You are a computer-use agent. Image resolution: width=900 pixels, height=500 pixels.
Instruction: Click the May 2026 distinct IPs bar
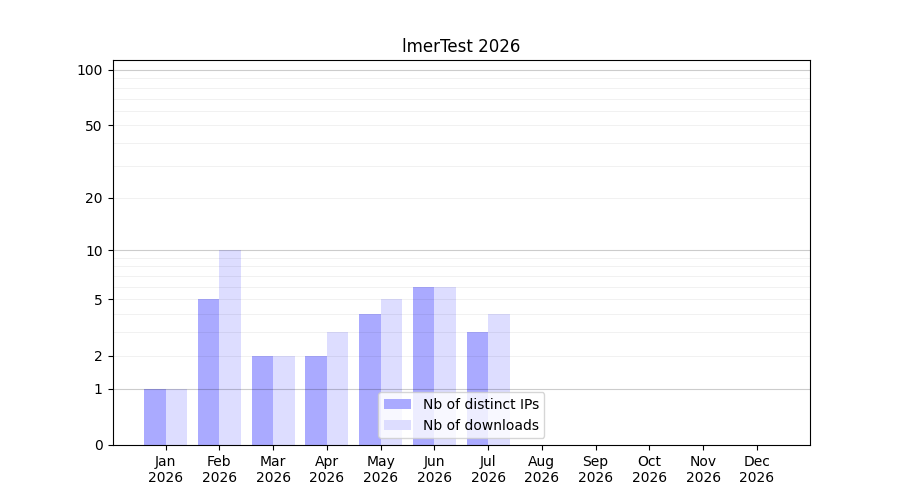pos(370,379)
